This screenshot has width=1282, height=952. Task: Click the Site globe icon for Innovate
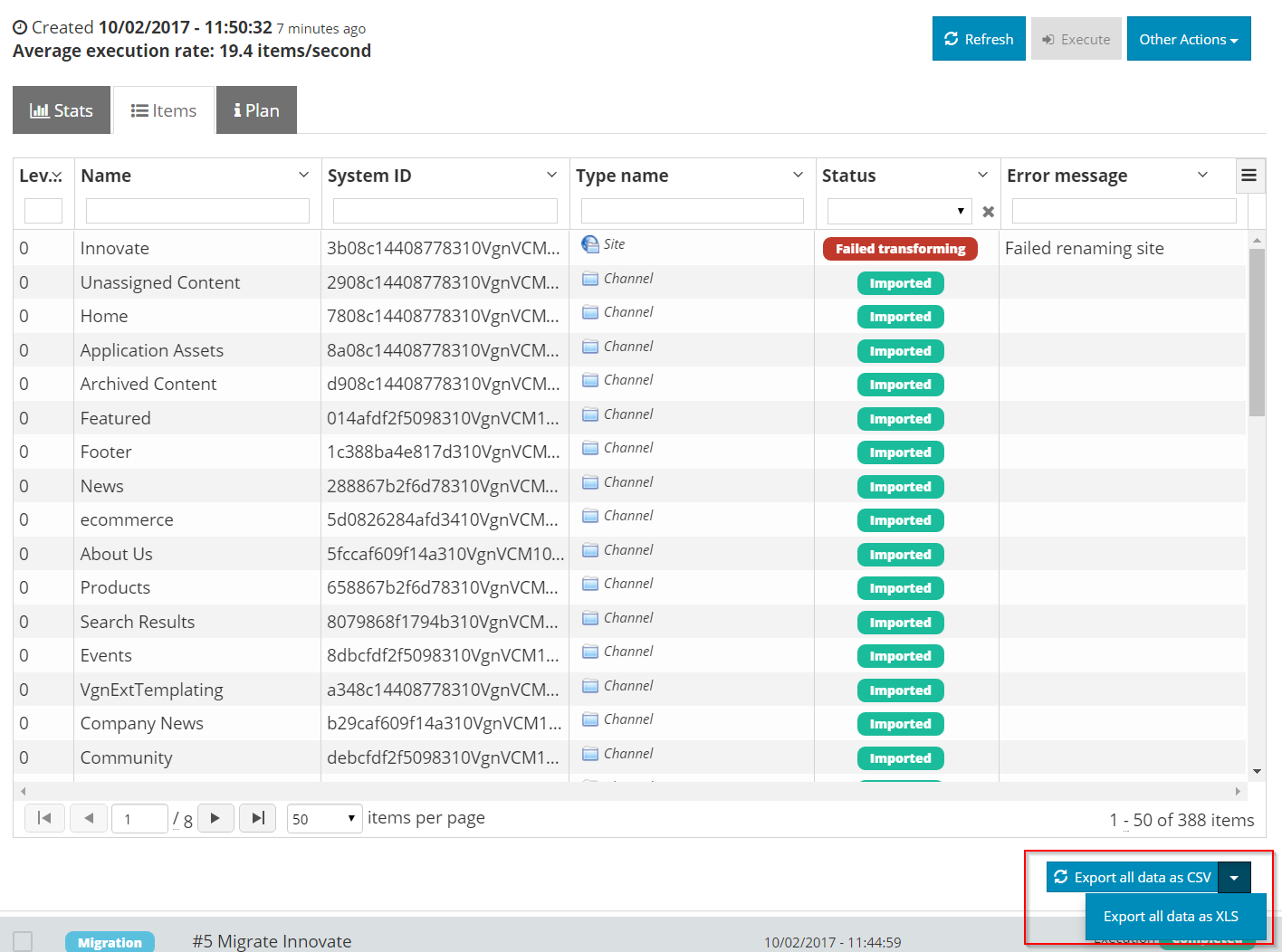coord(590,244)
